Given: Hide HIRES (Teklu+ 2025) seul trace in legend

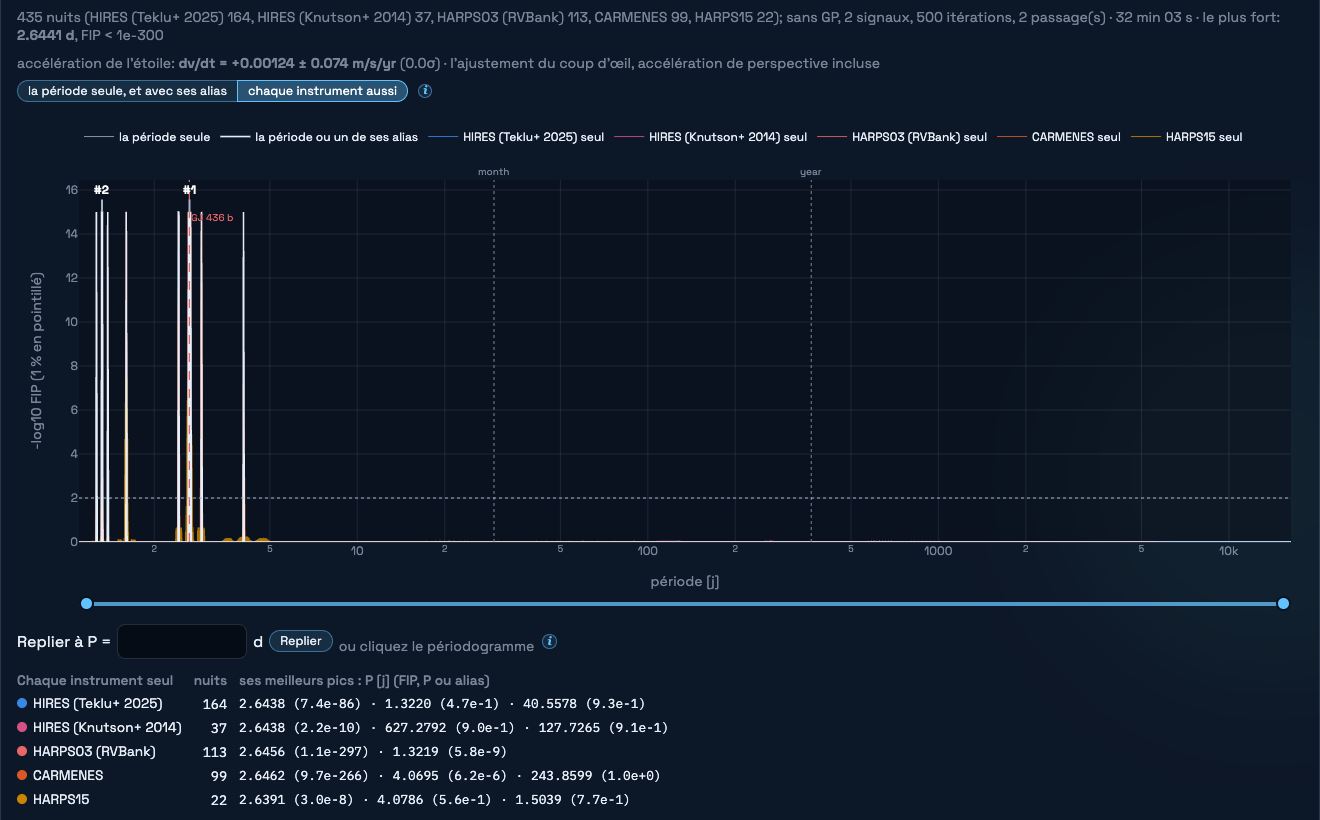Looking at the screenshot, I should point(516,137).
